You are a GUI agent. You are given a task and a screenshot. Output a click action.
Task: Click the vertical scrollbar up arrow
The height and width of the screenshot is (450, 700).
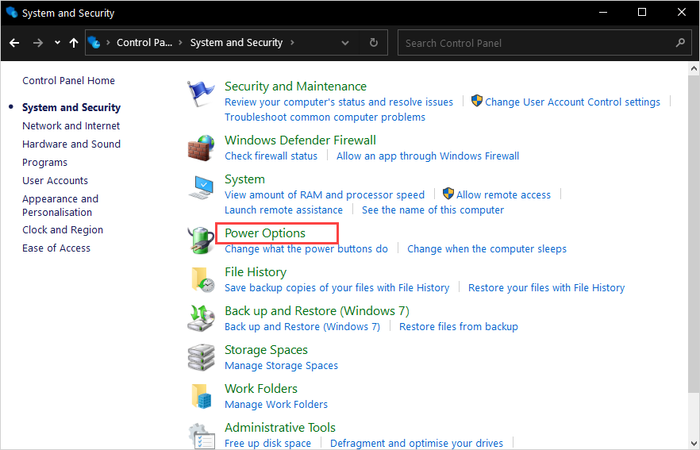pos(694,69)
